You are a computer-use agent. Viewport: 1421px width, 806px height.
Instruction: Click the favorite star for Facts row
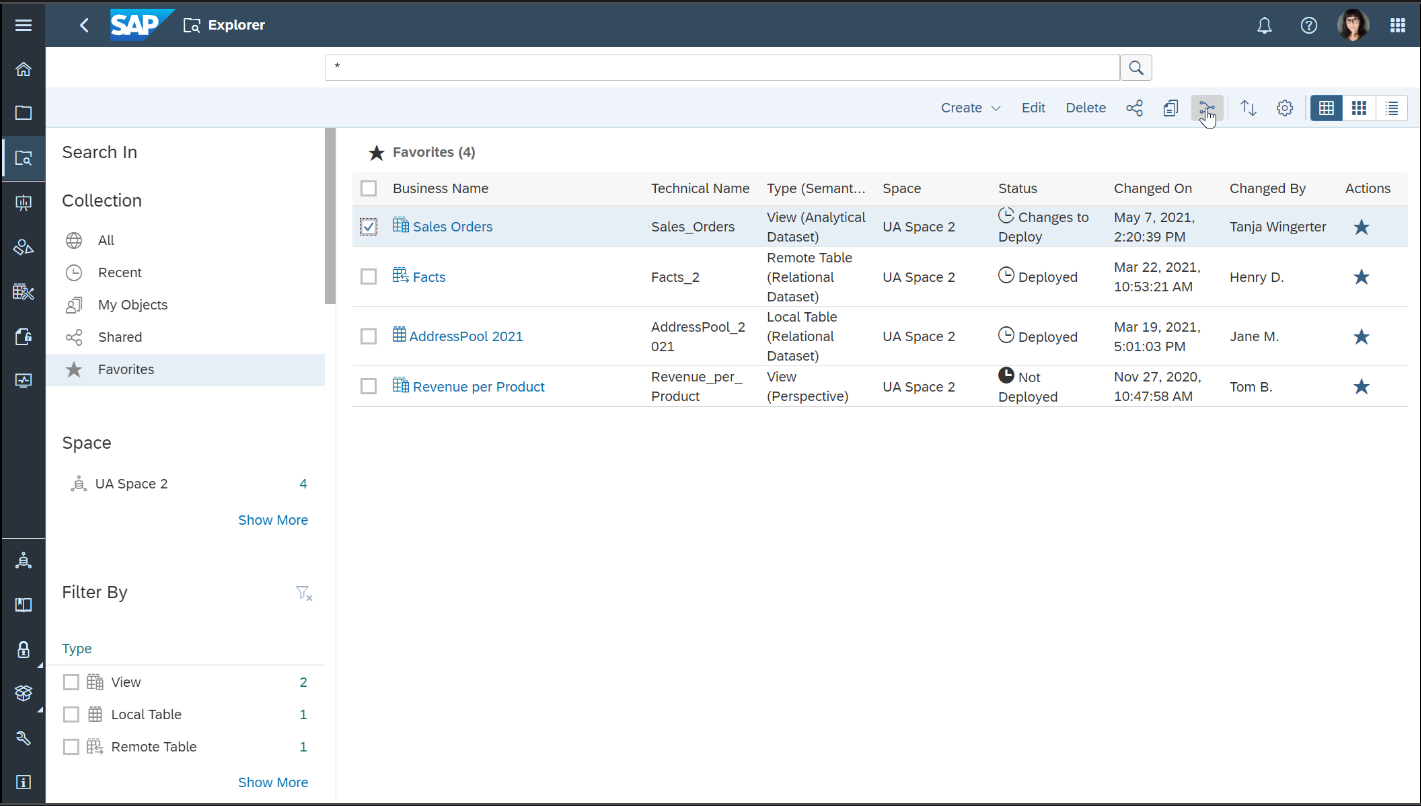click(x=1361, y=277)
